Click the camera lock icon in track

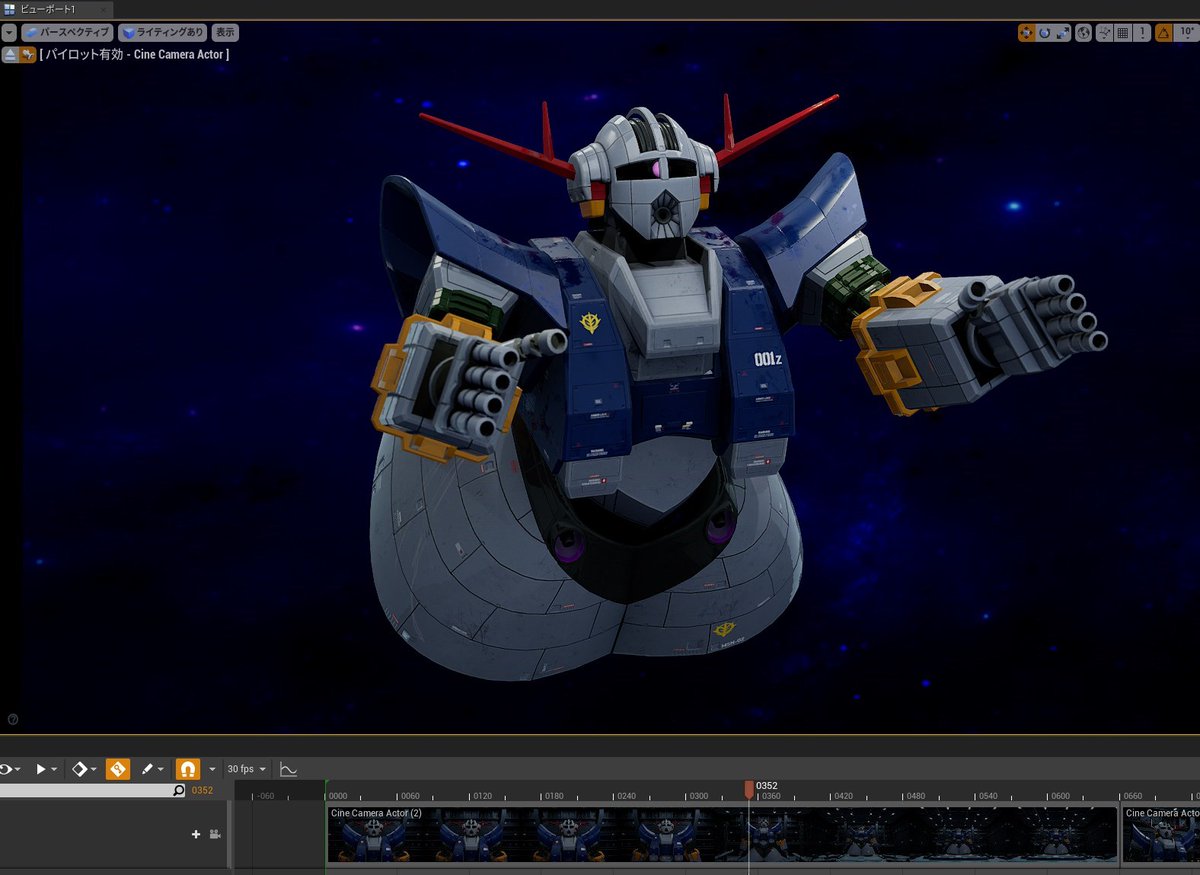(214, 834)
